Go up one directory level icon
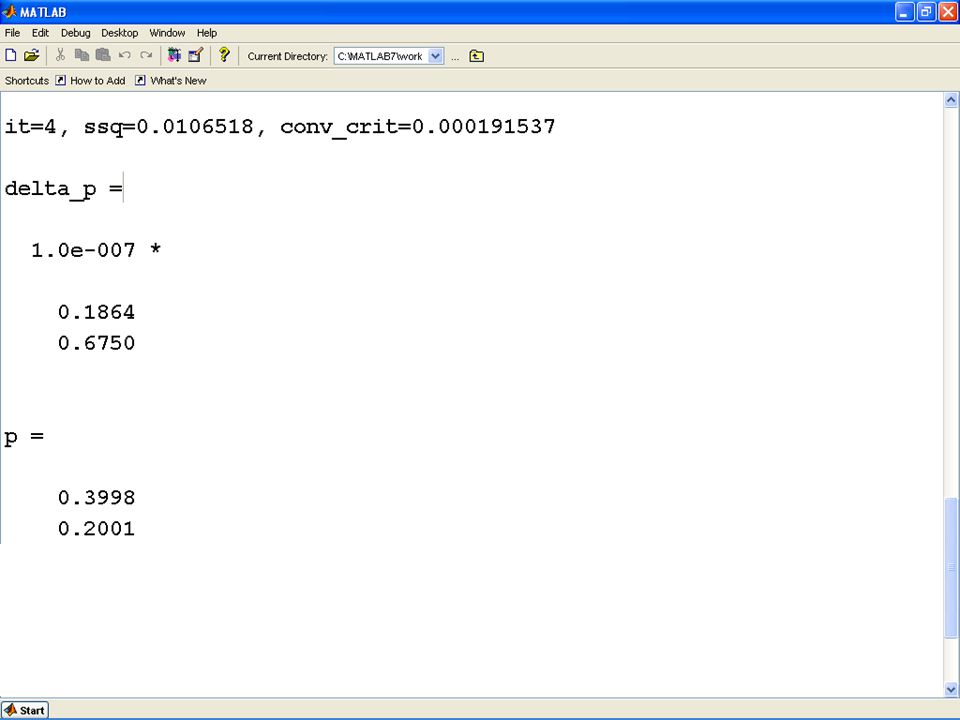 coord(476,56)
